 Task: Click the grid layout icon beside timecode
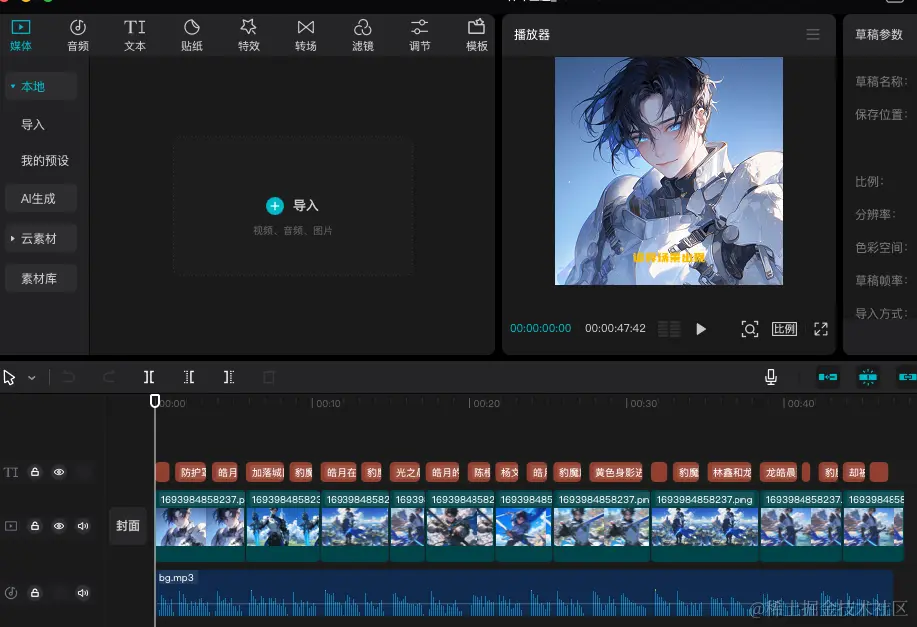669,329
